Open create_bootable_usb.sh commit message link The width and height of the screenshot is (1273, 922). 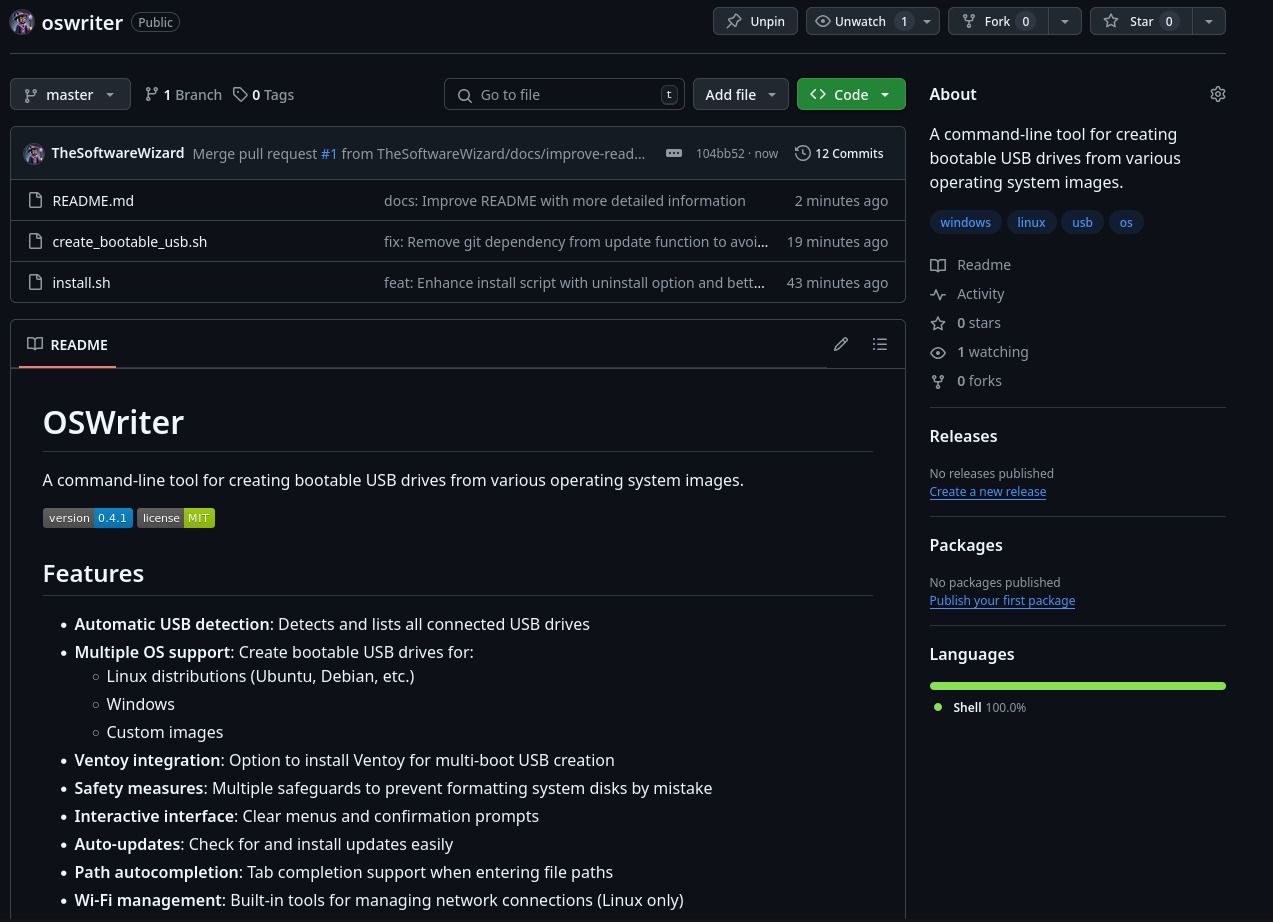576,241
